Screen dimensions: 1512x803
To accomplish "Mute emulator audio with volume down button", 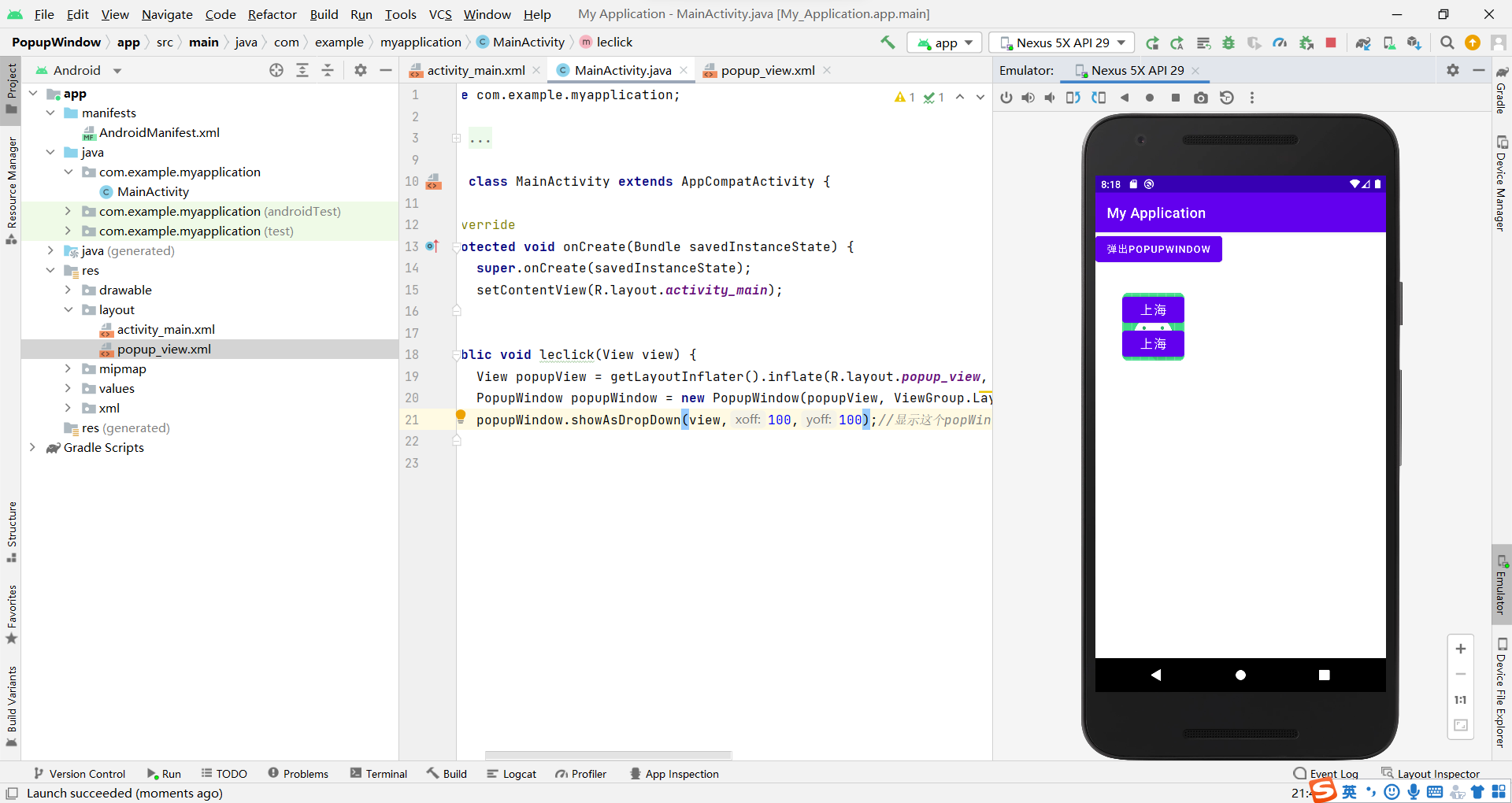I will tap(1051, 98).
